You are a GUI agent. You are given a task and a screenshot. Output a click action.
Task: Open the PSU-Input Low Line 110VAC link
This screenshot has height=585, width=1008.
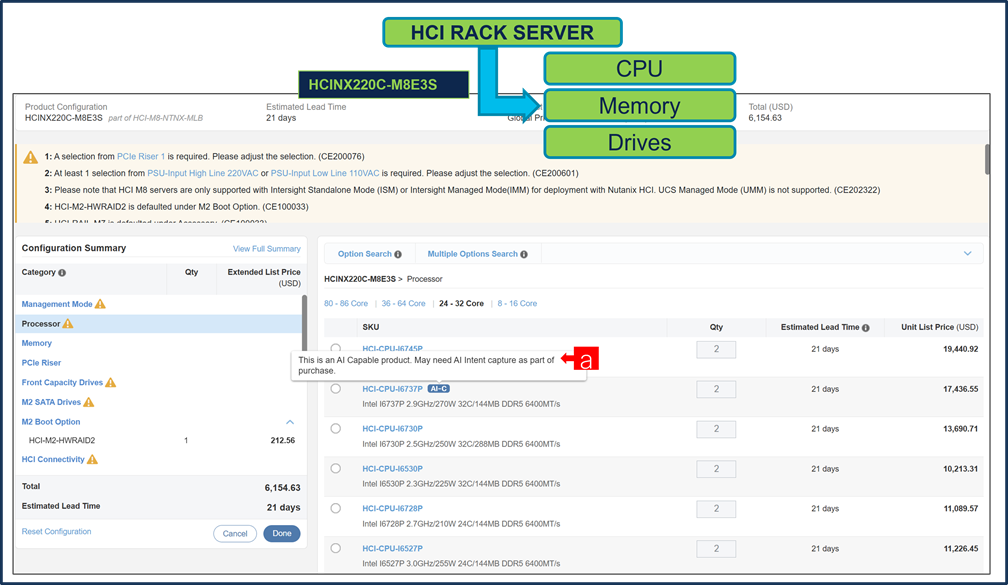[325, 173]
